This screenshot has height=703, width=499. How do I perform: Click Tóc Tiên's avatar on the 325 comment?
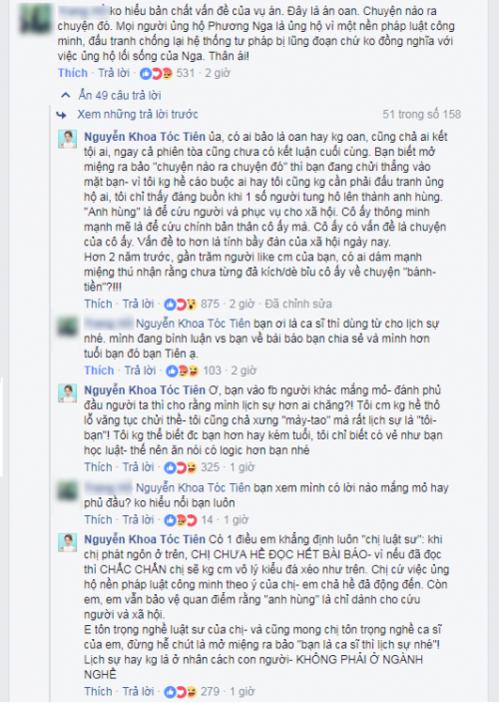click(x=67, y=393)
